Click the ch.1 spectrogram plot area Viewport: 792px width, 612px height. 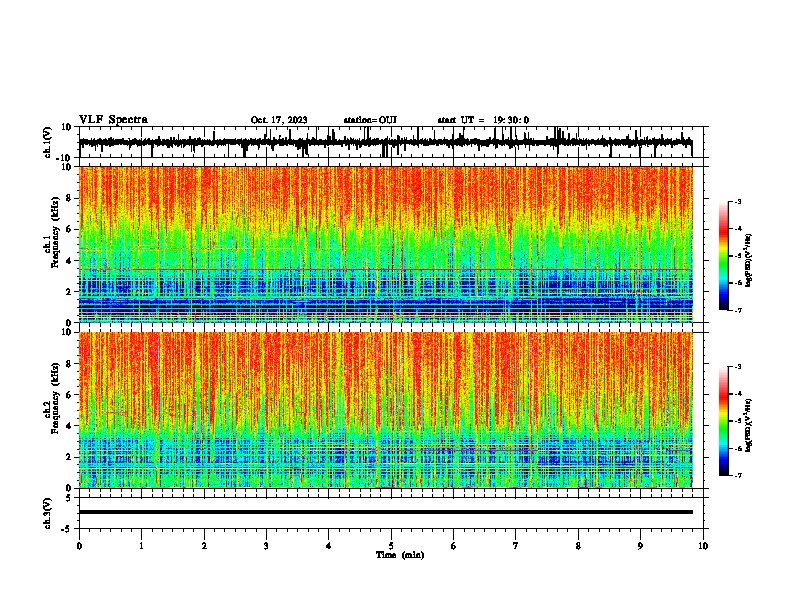pyautogui.click(x=385, y=244)
